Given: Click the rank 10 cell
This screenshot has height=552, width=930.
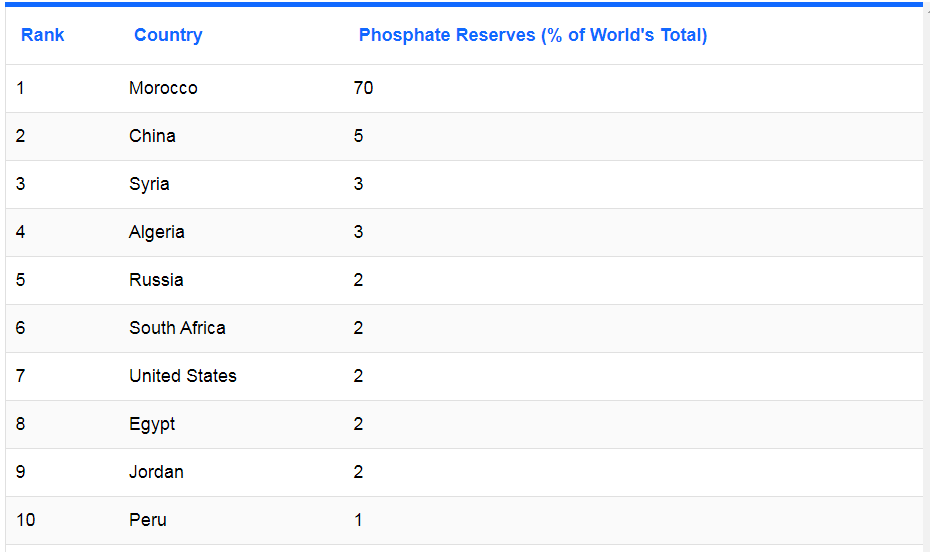Looking at the screenshot, I should (x=25, y=520).
